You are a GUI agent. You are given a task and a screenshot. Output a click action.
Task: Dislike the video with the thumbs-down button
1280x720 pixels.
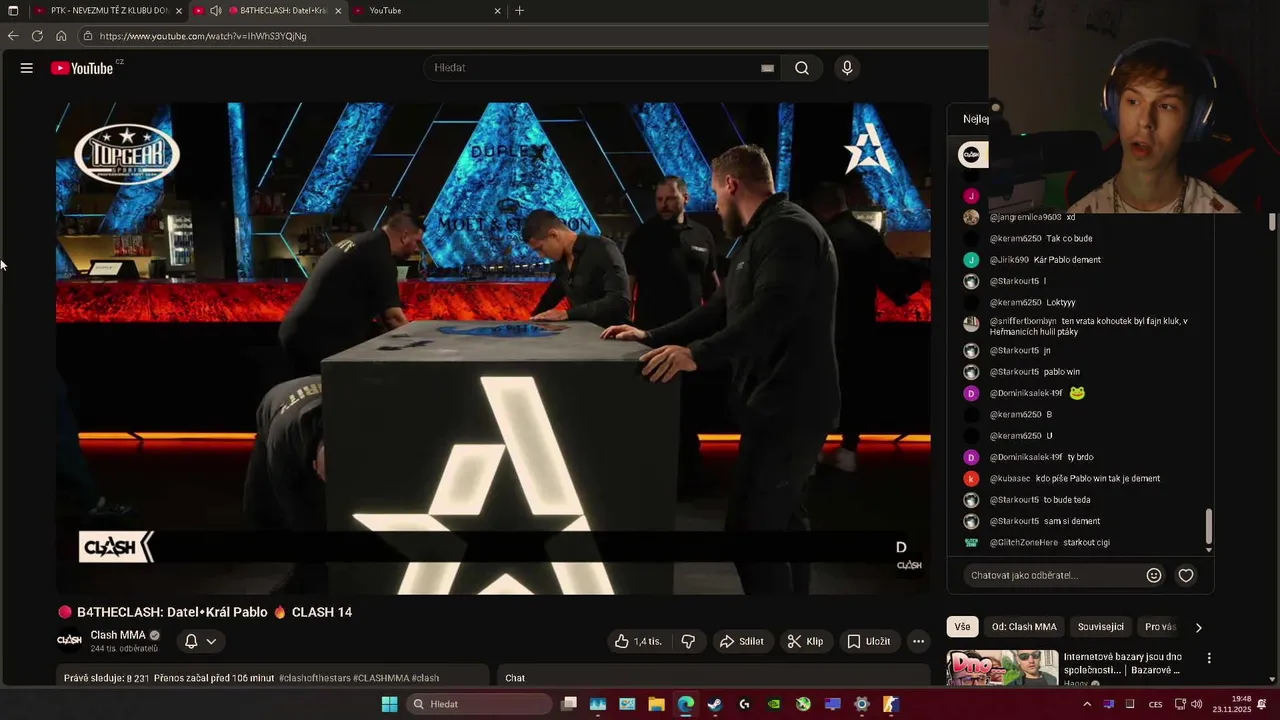pos(688,641)
